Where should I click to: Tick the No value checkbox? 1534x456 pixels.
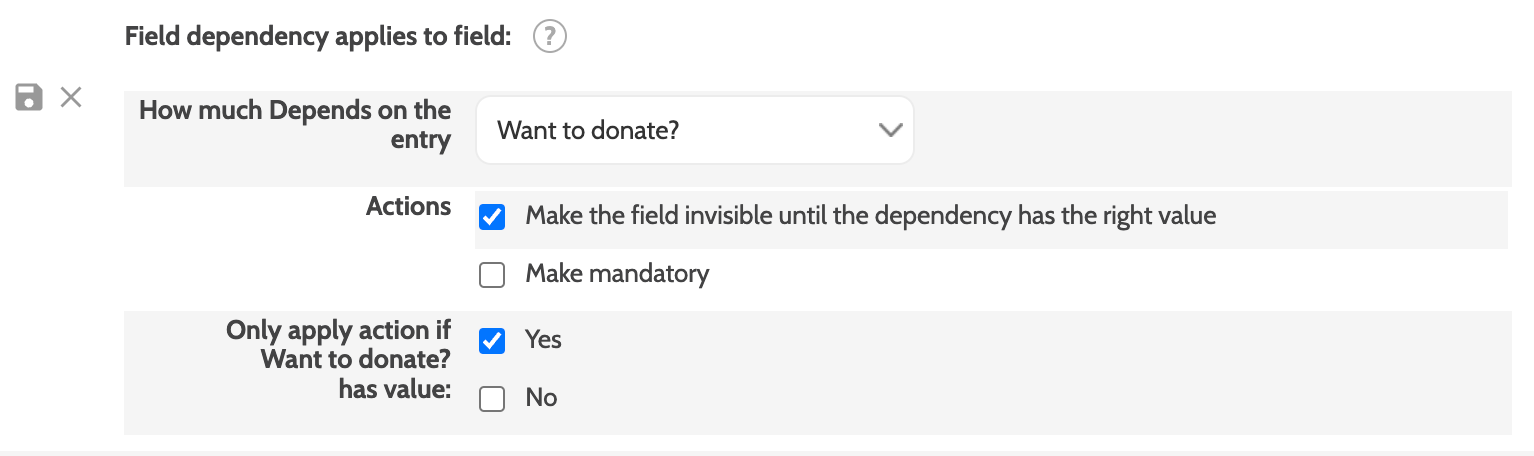(492, 399)
